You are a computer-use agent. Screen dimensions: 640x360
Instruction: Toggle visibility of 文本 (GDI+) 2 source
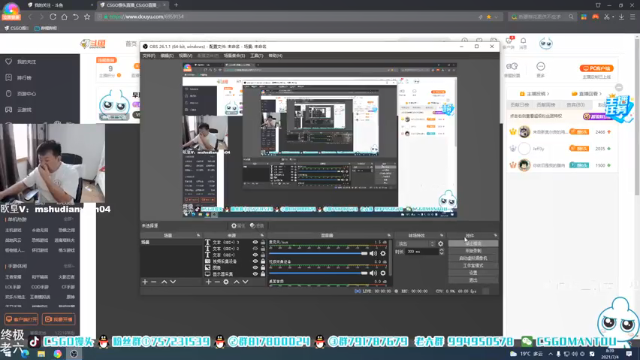[x=255, y=249]
